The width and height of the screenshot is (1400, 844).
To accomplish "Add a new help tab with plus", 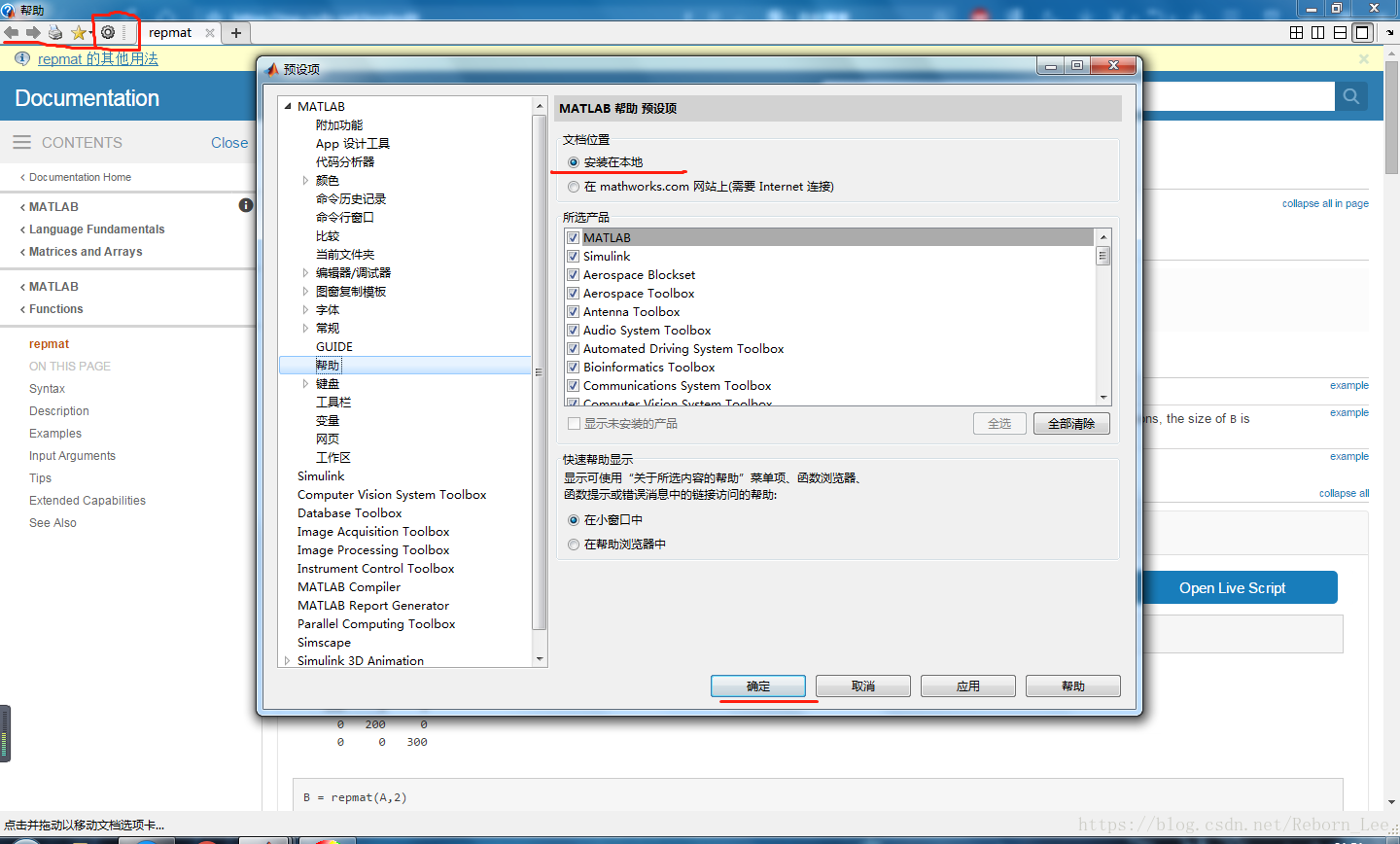I will [x=236, y=32].
